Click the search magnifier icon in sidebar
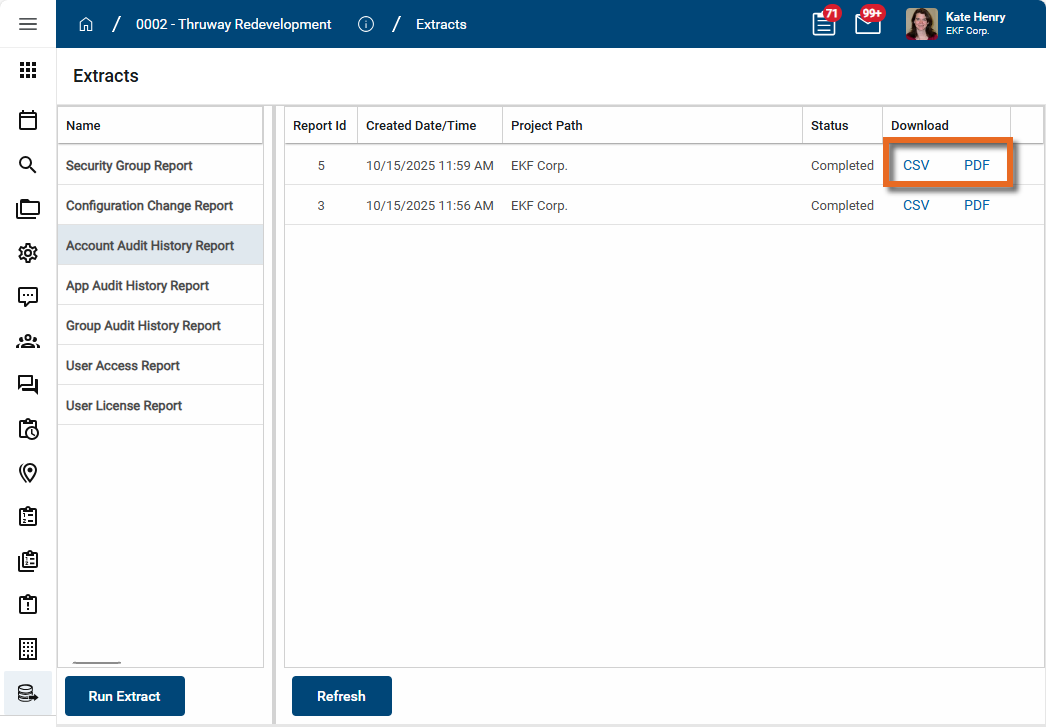Viewport: 1046px width, 727px height. click(28, 165)
